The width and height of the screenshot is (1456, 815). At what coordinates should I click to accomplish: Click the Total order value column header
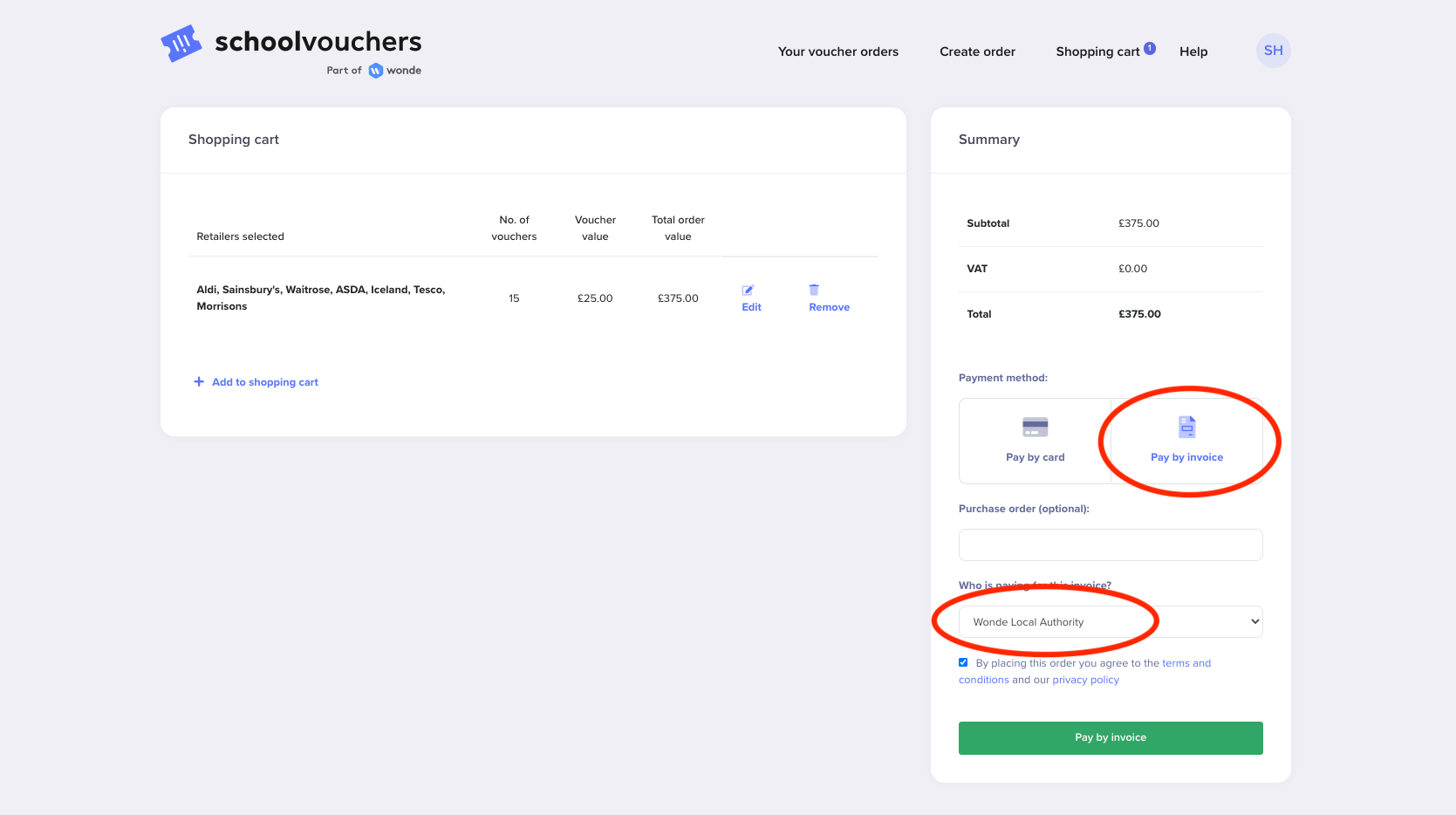[678, 228]
